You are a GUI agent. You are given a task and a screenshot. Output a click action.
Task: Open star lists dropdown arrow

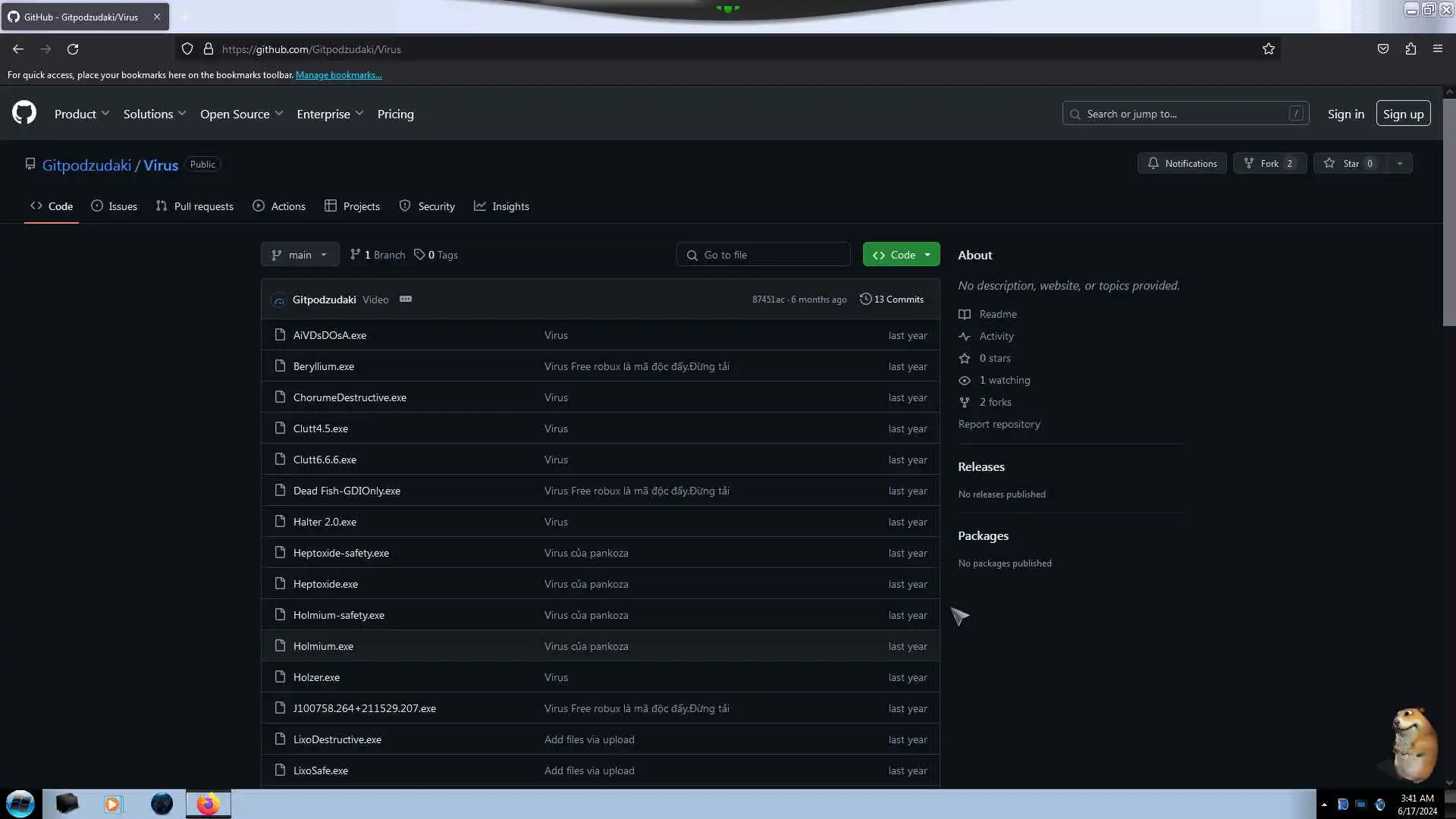[1399, 164]
